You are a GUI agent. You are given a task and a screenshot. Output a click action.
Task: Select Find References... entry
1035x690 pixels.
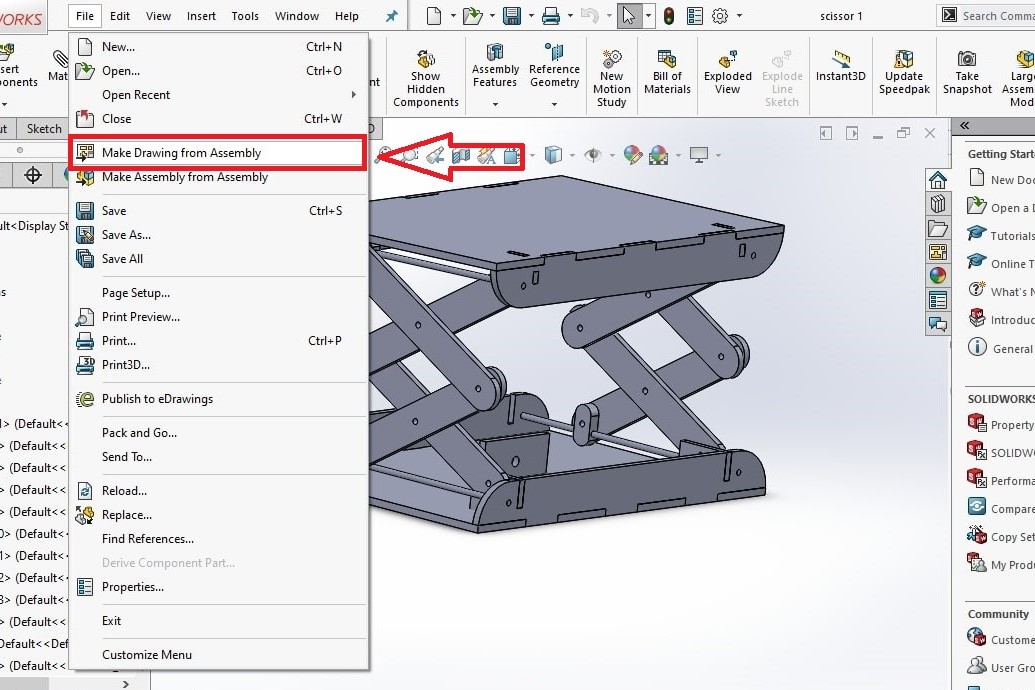[x=218, y=539]
